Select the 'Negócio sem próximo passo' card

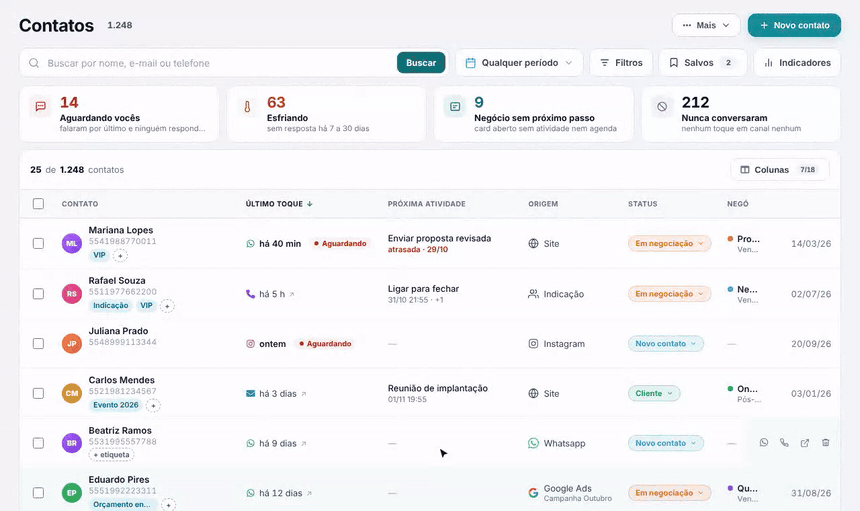point(534,115)
